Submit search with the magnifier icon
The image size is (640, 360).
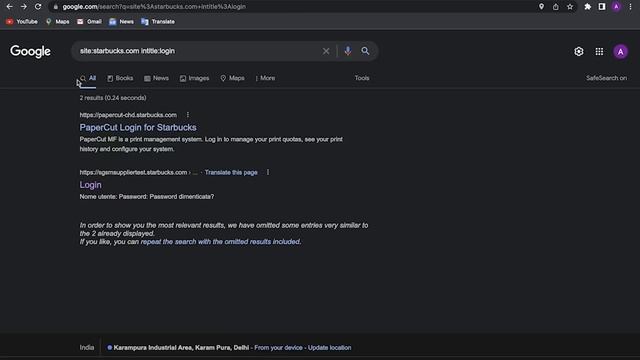(365, 51)
